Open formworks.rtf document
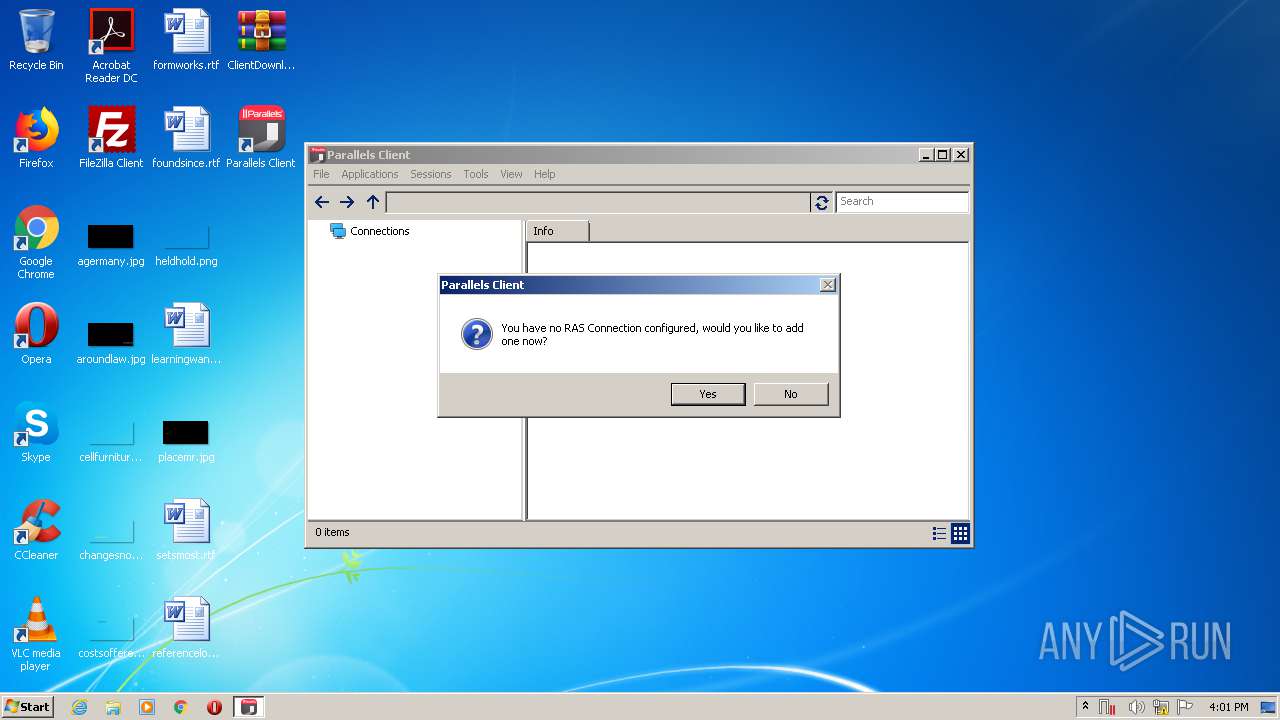 tap(186, 40)
